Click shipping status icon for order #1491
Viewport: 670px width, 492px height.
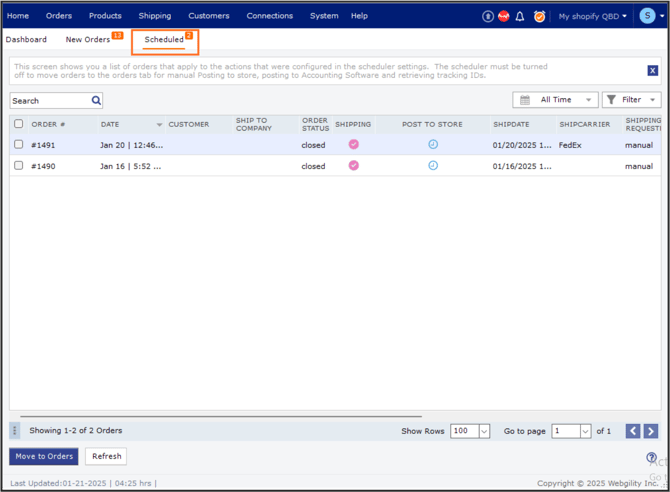[x=353, y=145]
